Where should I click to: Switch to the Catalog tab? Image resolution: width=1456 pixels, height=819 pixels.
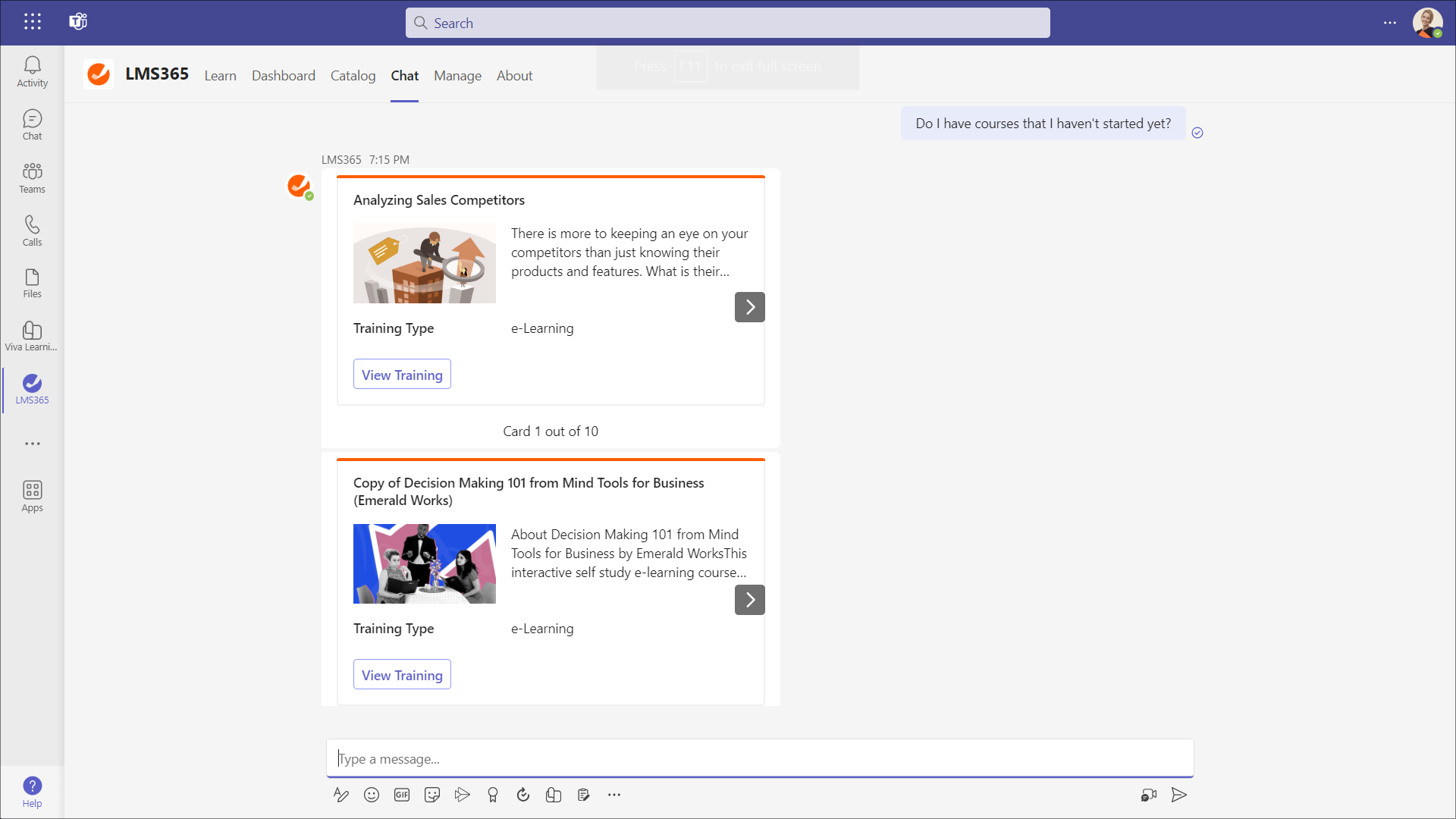(x=353, y=76)
